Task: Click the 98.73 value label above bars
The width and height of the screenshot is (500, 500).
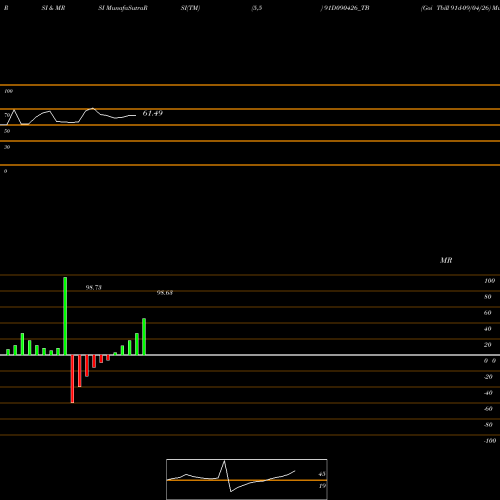Action: point(94,287)
